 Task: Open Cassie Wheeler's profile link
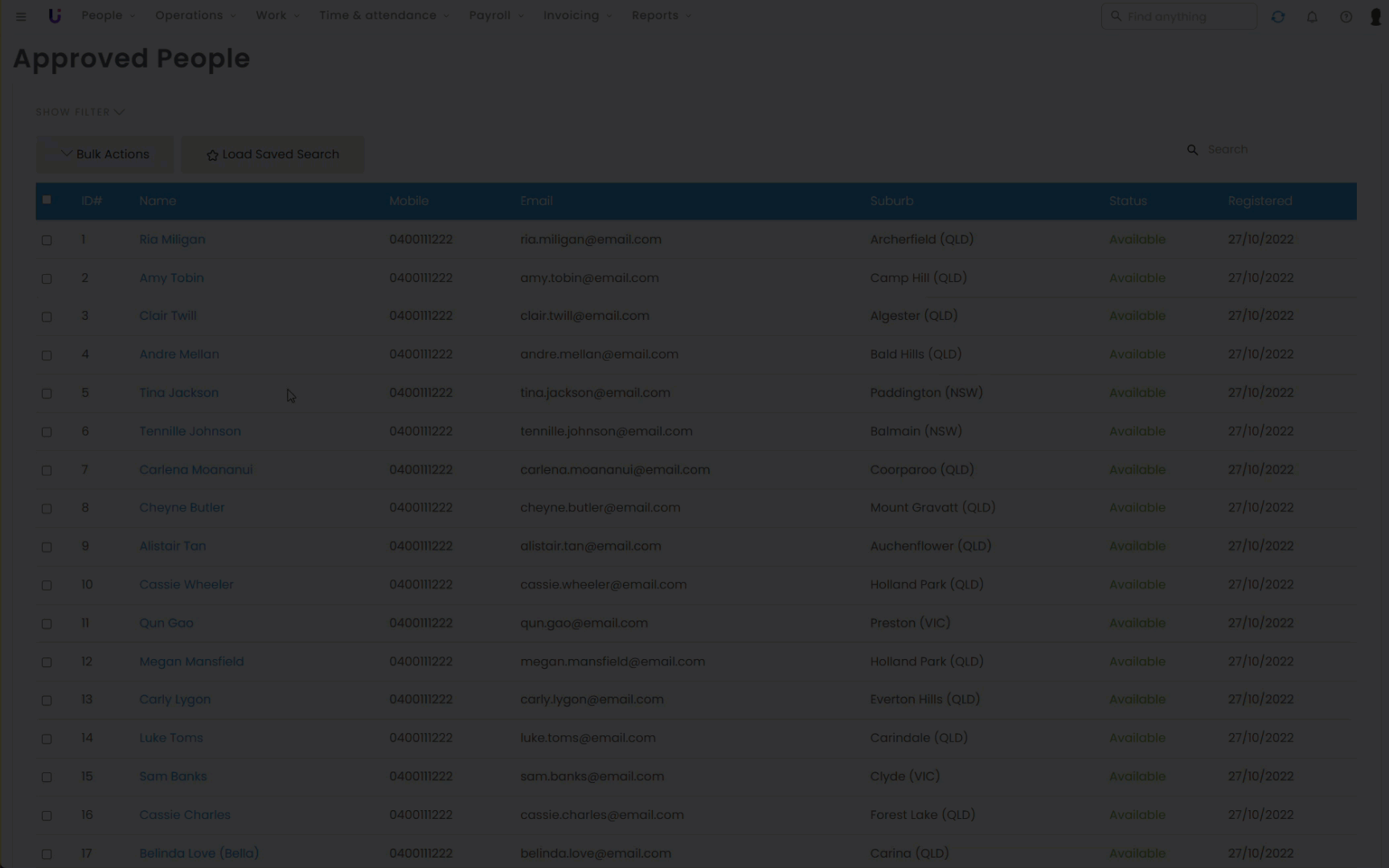(x=186, y=585)
